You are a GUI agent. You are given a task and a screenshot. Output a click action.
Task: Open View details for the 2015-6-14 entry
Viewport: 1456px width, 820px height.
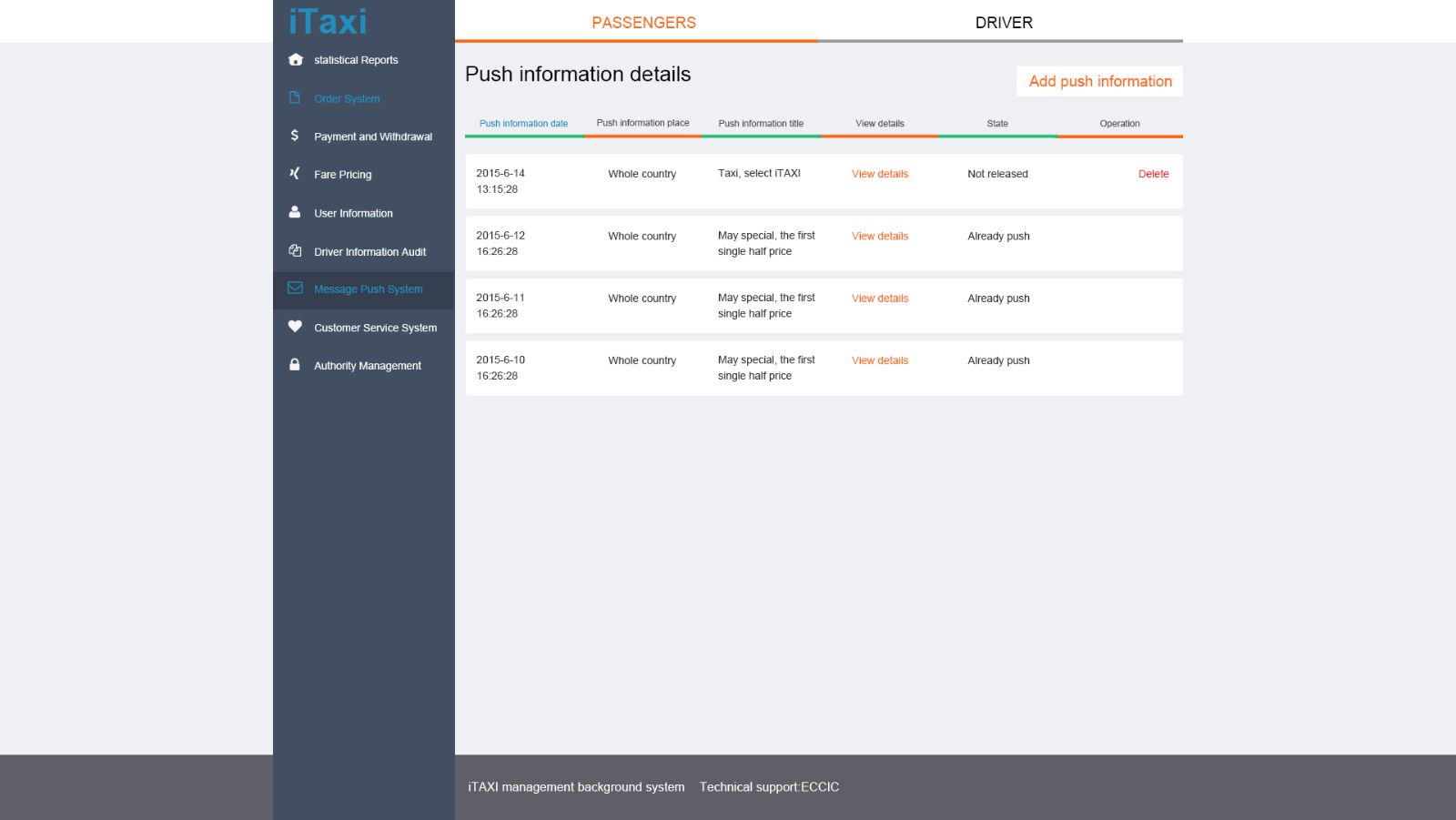tap(879, 174)
